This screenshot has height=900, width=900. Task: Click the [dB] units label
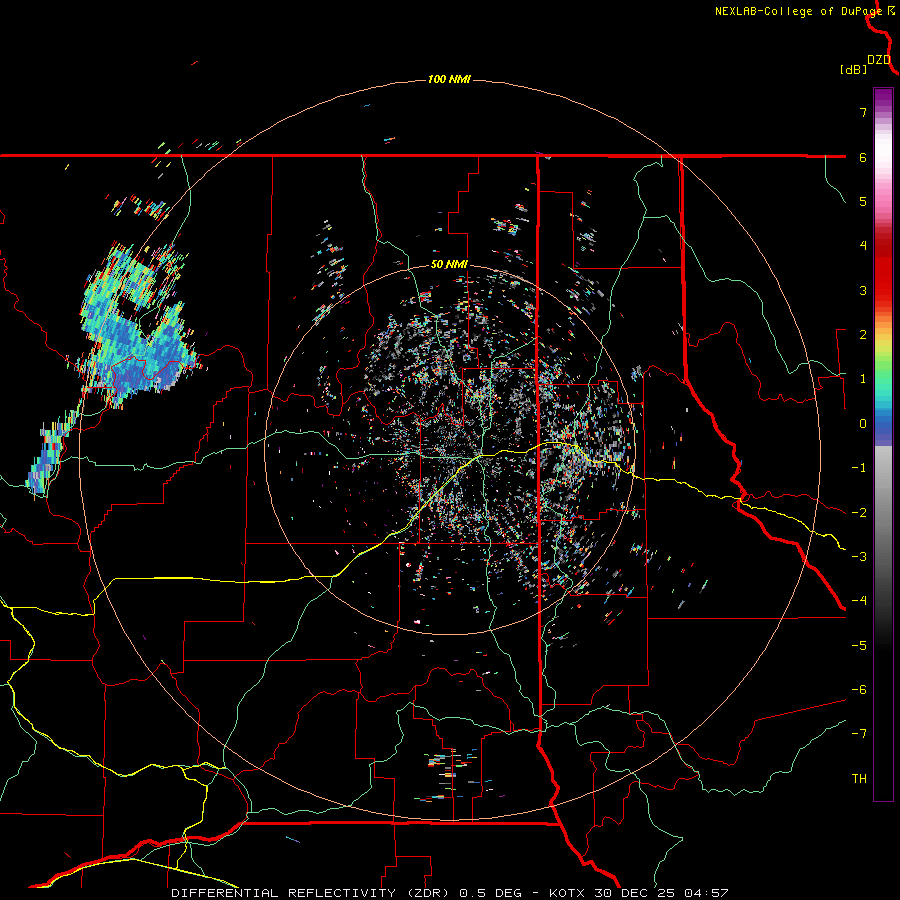click(x=853, y=69)
